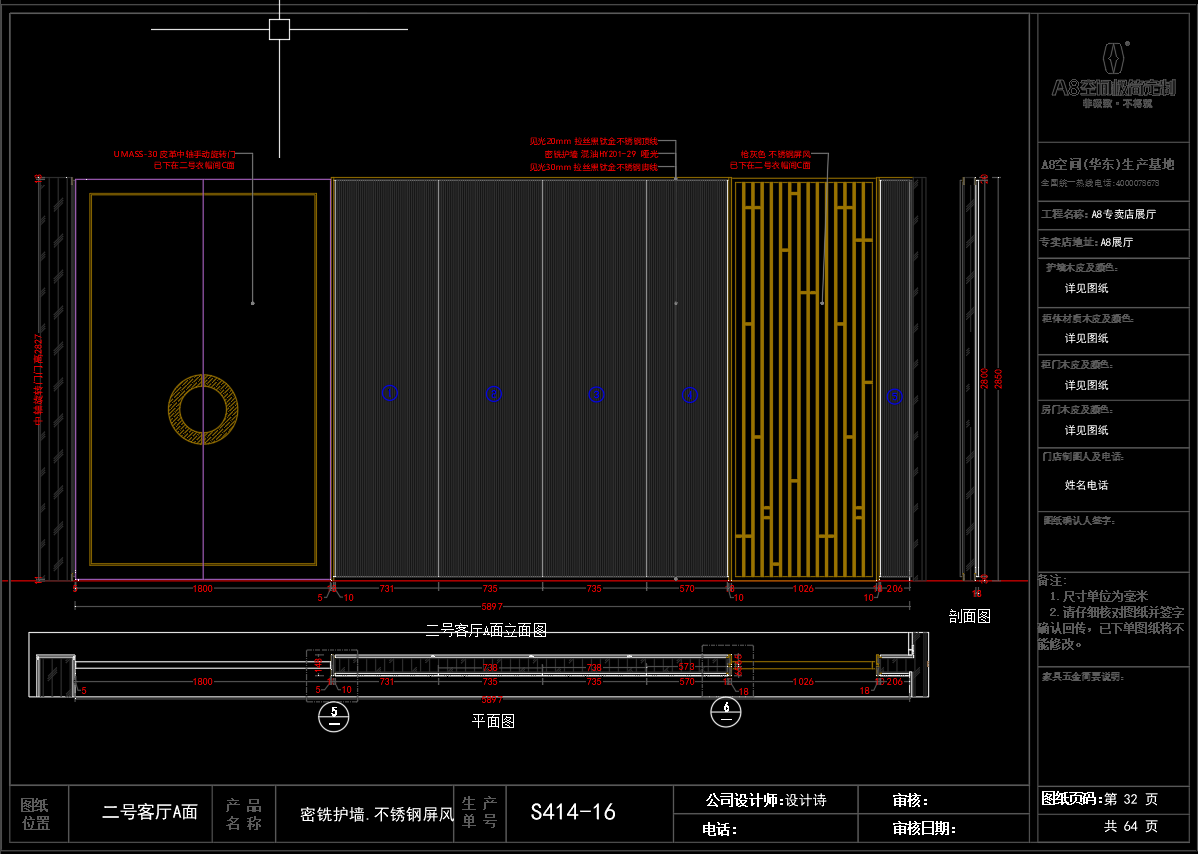Click the 1800 door width dimension in elevation

click(x=202, y=589)
